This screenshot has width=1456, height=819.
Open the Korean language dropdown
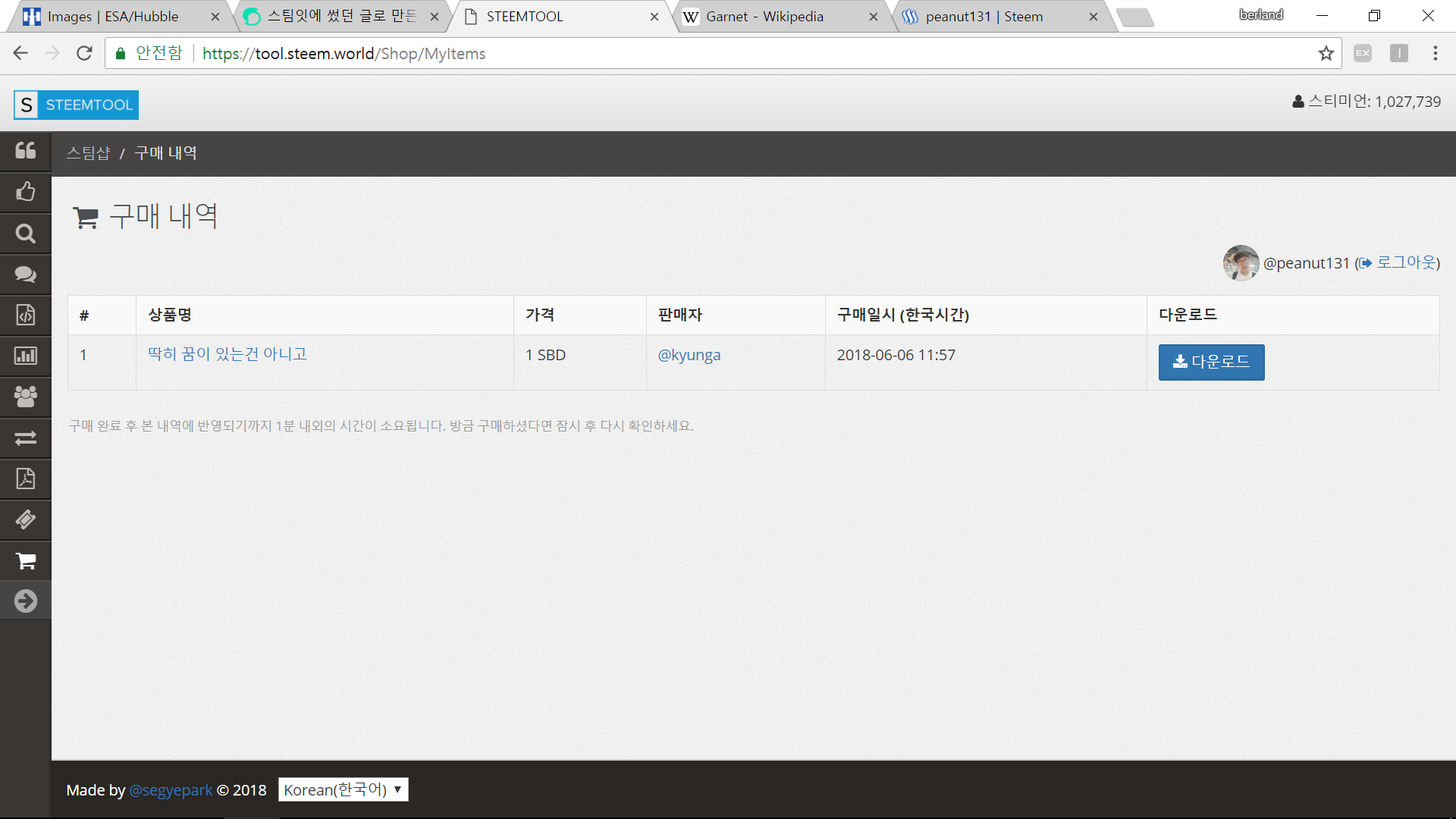coord(343,789)
